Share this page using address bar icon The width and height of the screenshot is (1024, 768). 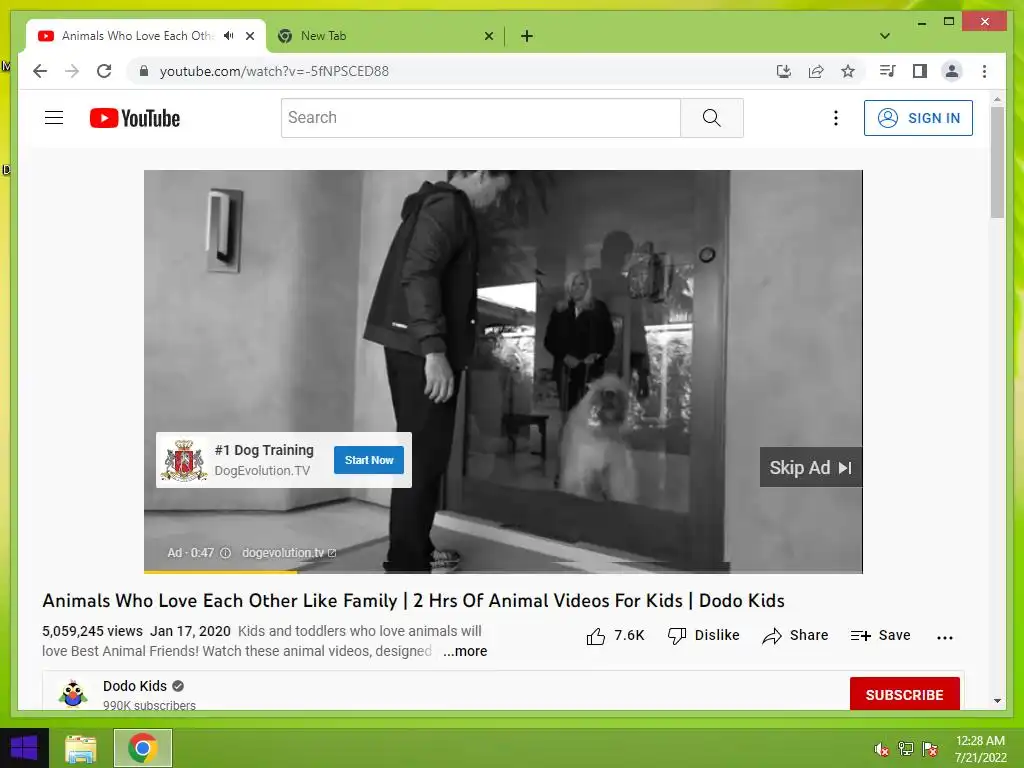click(816, 71)
